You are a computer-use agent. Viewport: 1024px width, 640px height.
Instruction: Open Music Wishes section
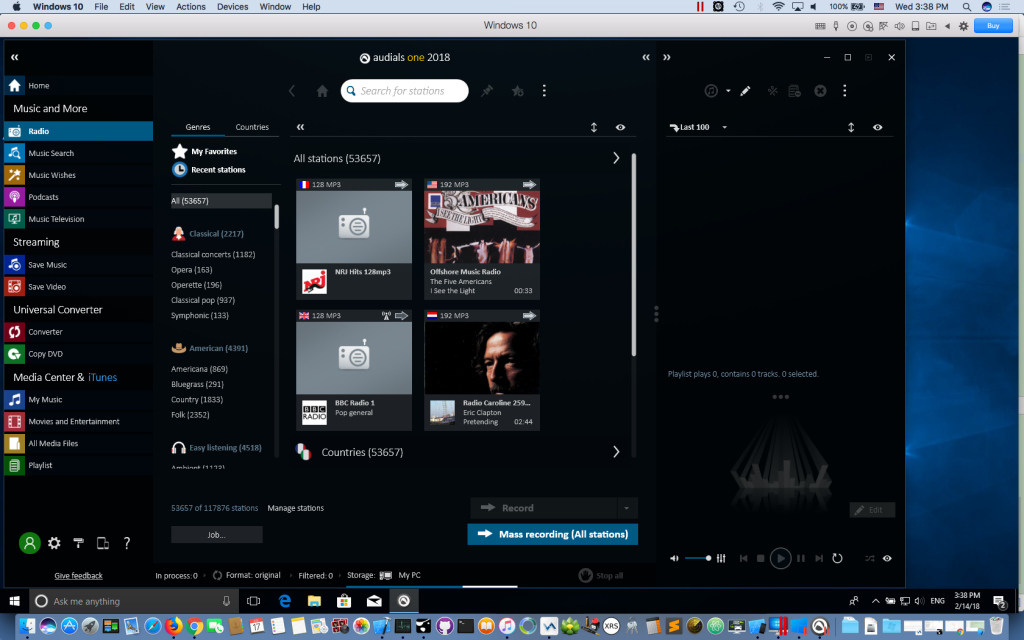(78, 175)
